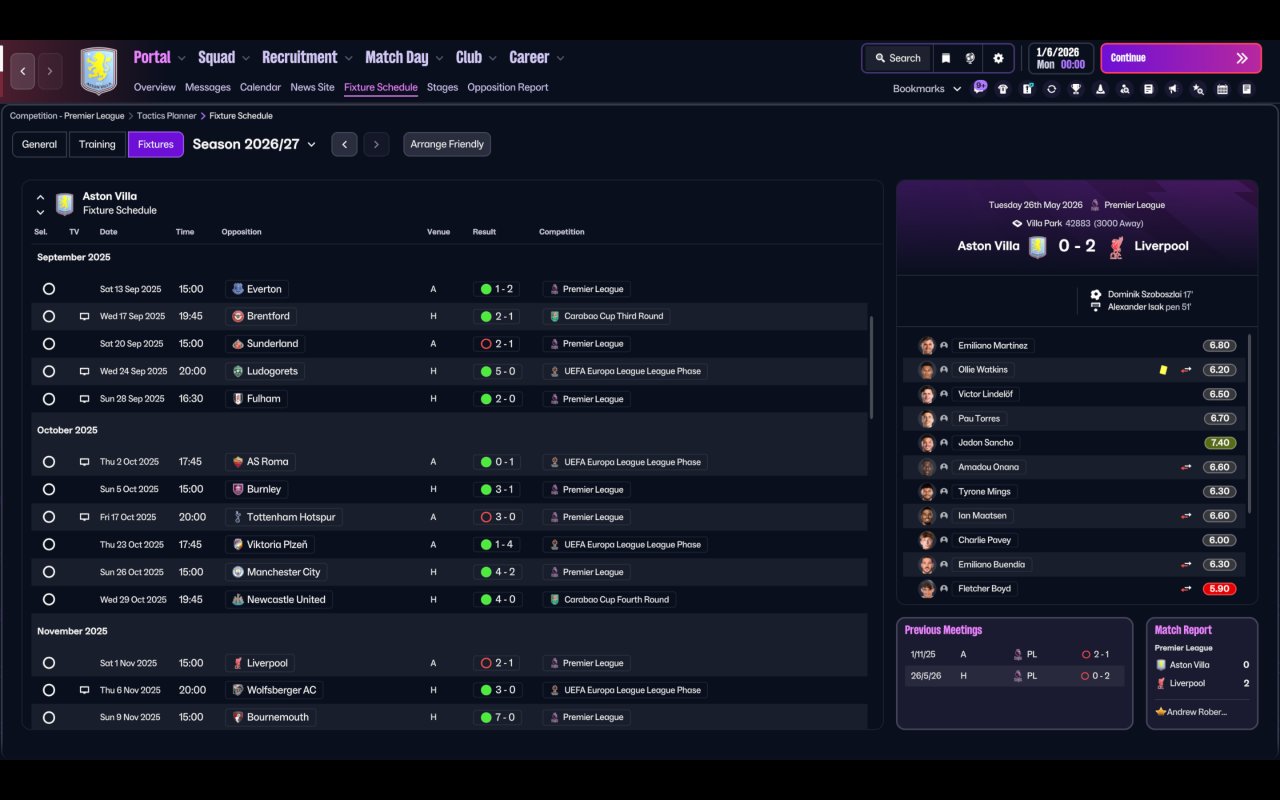1280x800 pixels.
Task: Click the Arrange Friendly button
Action: pyautogui.click(x=447, y=144)
